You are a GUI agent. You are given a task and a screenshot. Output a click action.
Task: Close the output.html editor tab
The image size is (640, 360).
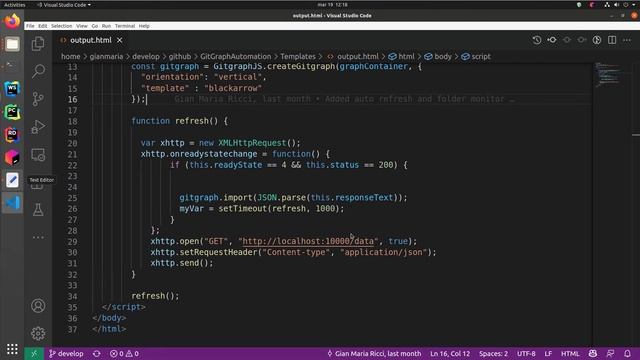[x=120, y=40]
